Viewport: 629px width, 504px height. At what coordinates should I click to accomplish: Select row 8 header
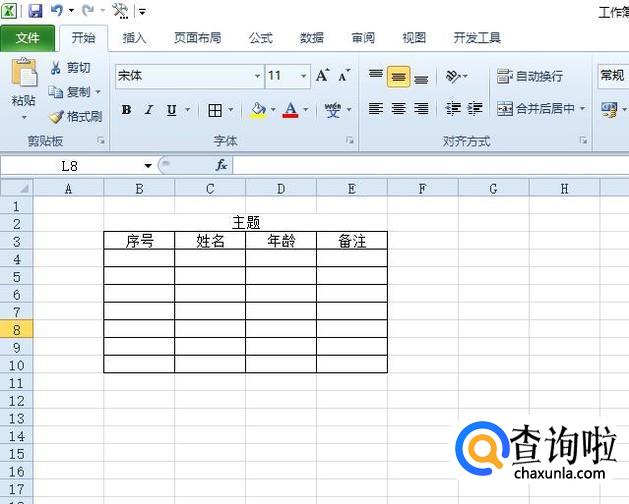pos(16,330)
